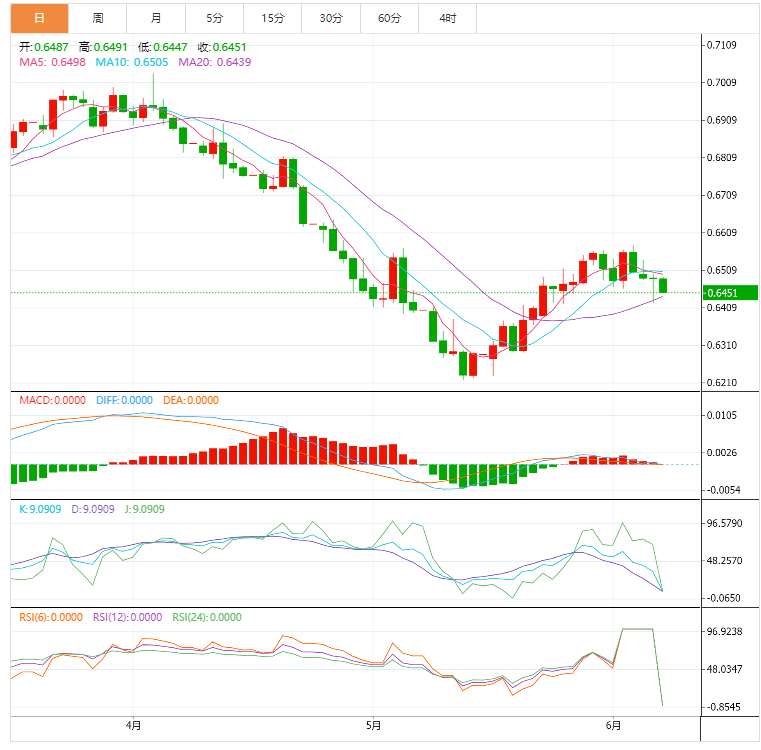The height and width of the screenshot is (750, 761).
Task: Click the 0.0026 MACD axis value
Action: point(721,452)
